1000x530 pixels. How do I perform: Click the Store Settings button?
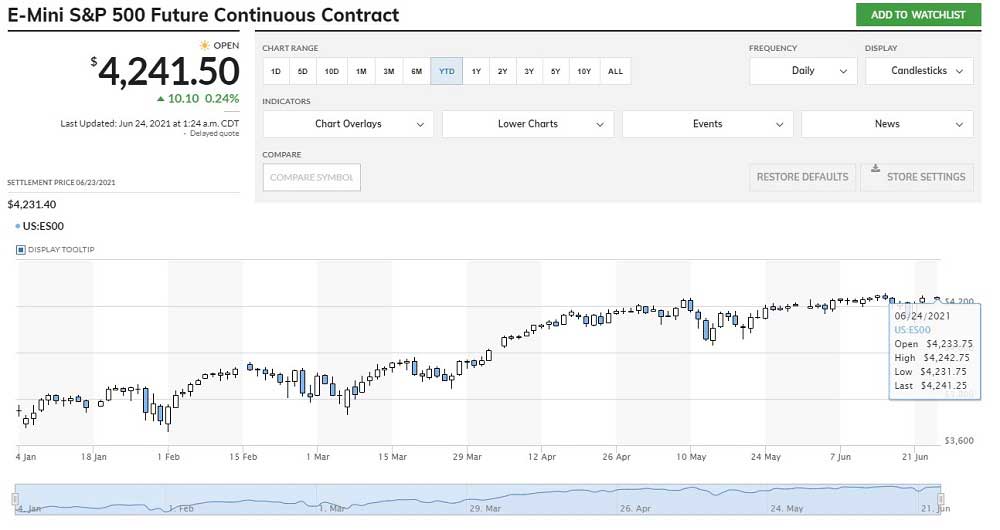(918, 177)
